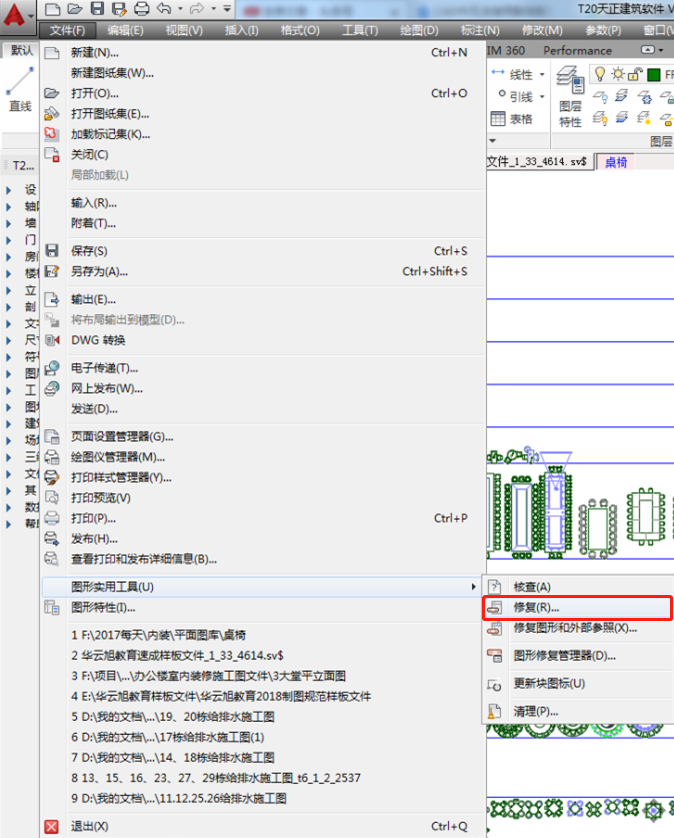The width and height of the screenshot is (674, 838).
Task: Select 加载标记集(K)... menu entry
Action: click(x=263, y=134)
